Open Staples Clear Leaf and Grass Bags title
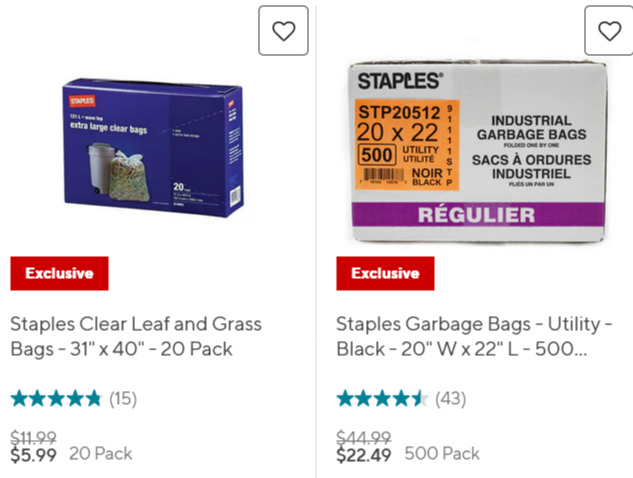Viewport: 633px width, 478px height. pos(136,336)
